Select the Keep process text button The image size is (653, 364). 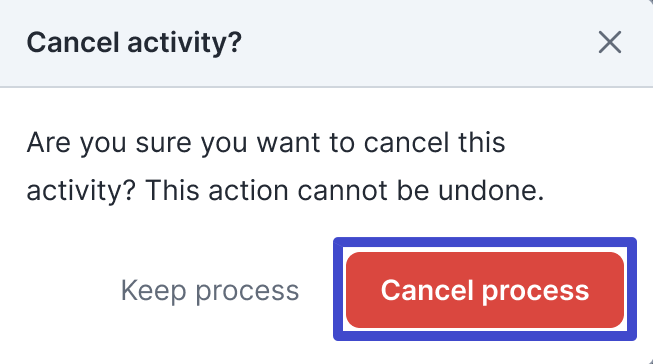click(x=210, y=291)
